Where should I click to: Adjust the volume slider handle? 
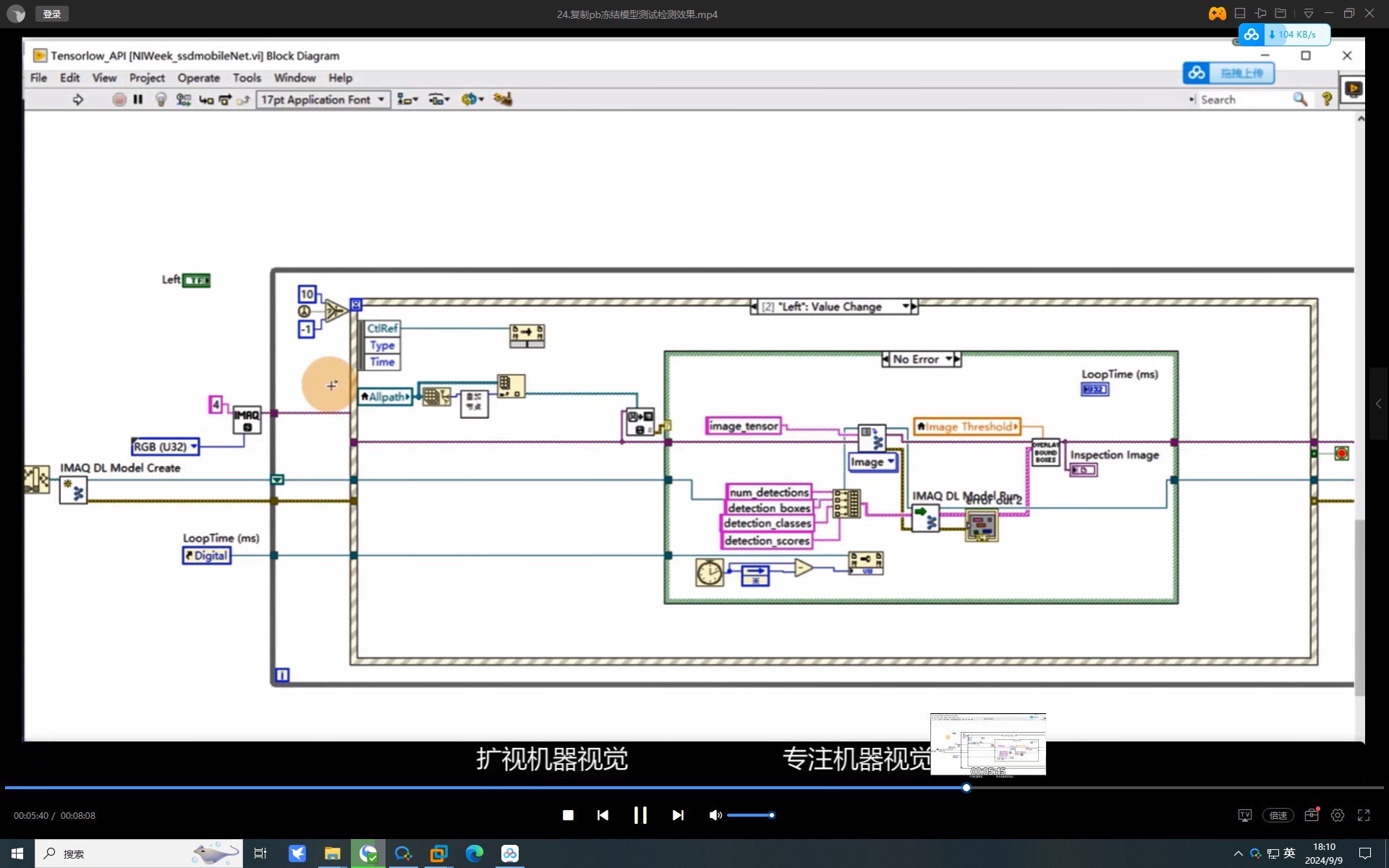pos(772,815)
